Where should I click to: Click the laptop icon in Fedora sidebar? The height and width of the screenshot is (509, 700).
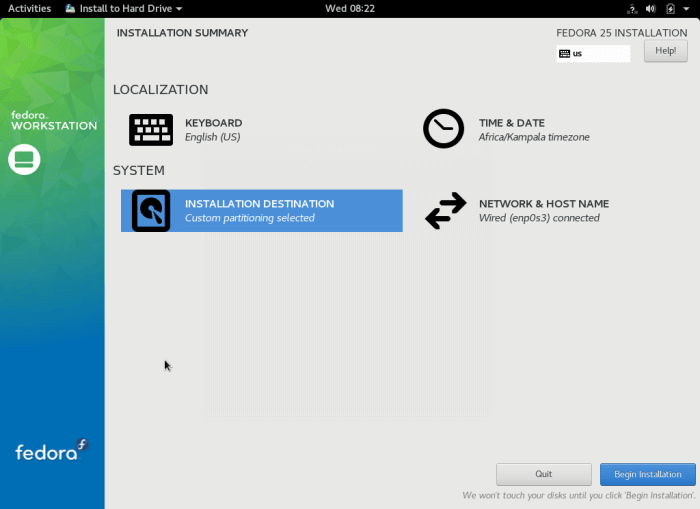tap(24, 159)
